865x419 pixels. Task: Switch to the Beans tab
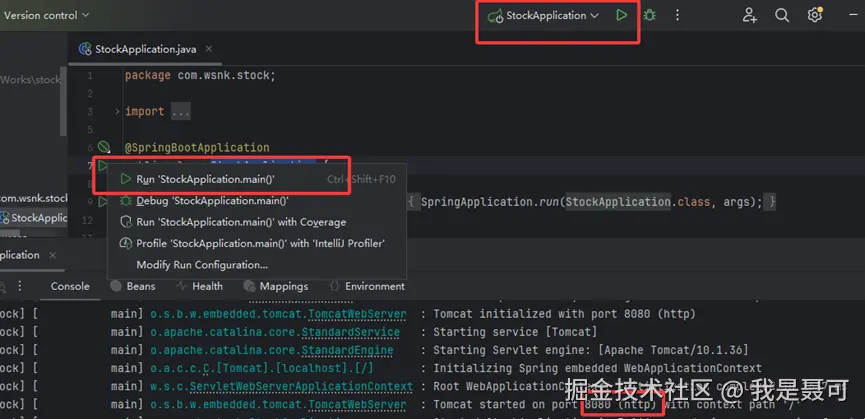click(133, 286)
